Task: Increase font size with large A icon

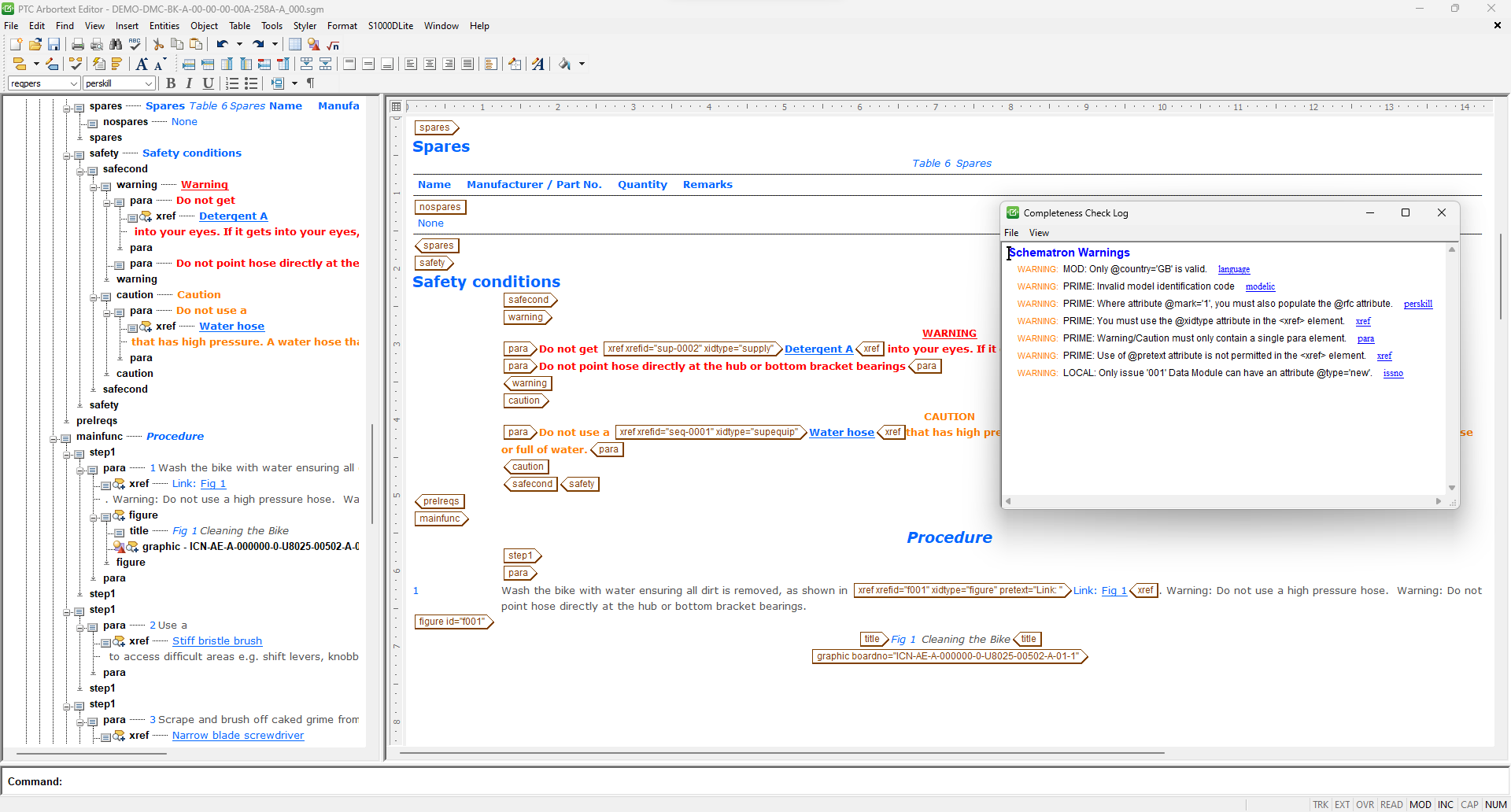Action: (142, 64)
